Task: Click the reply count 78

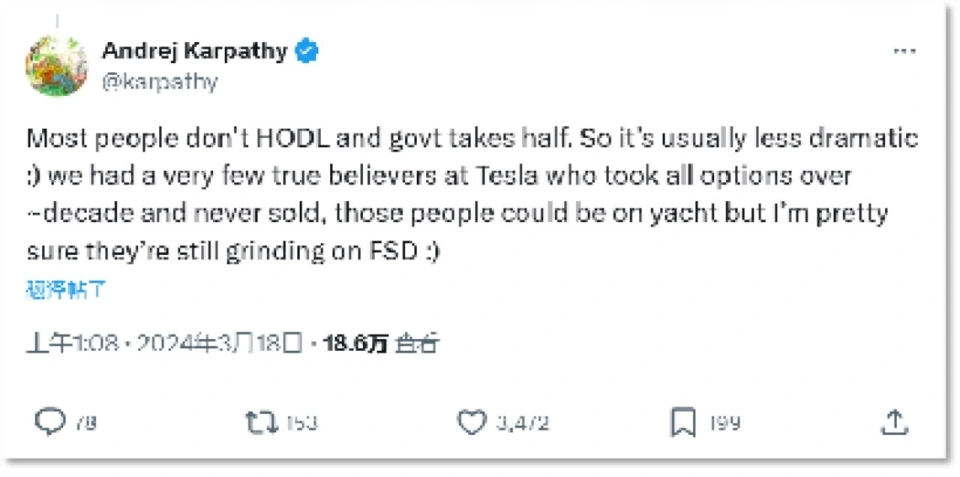Action: coord(86,423)
